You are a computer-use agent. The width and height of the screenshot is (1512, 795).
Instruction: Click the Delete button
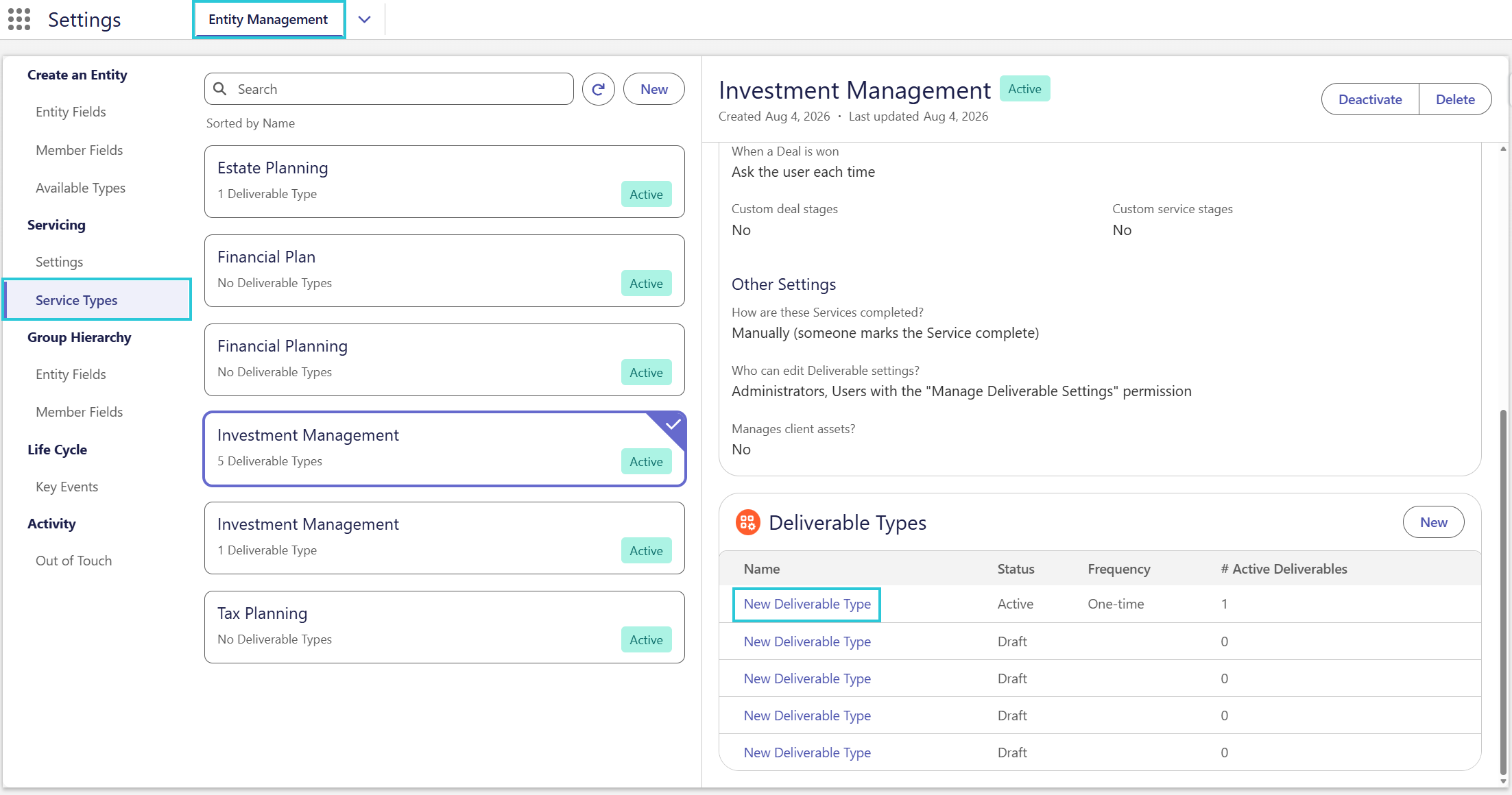tap(1455, 99)
